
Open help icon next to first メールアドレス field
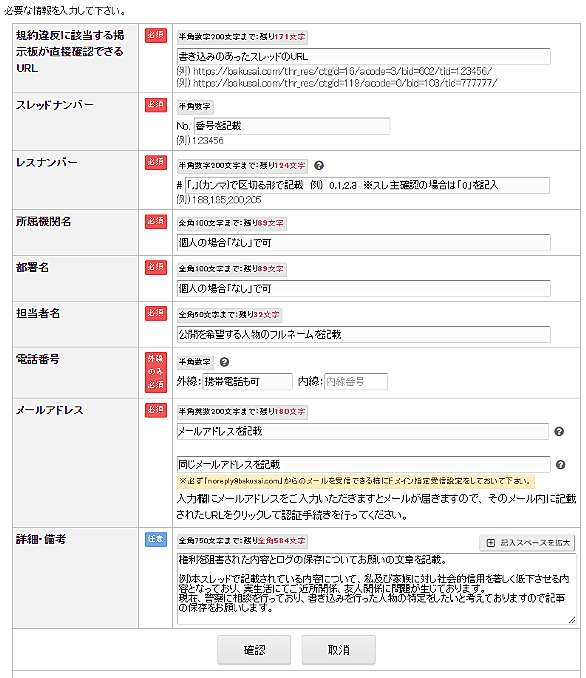pyautogui.click(x=559, y=432)
